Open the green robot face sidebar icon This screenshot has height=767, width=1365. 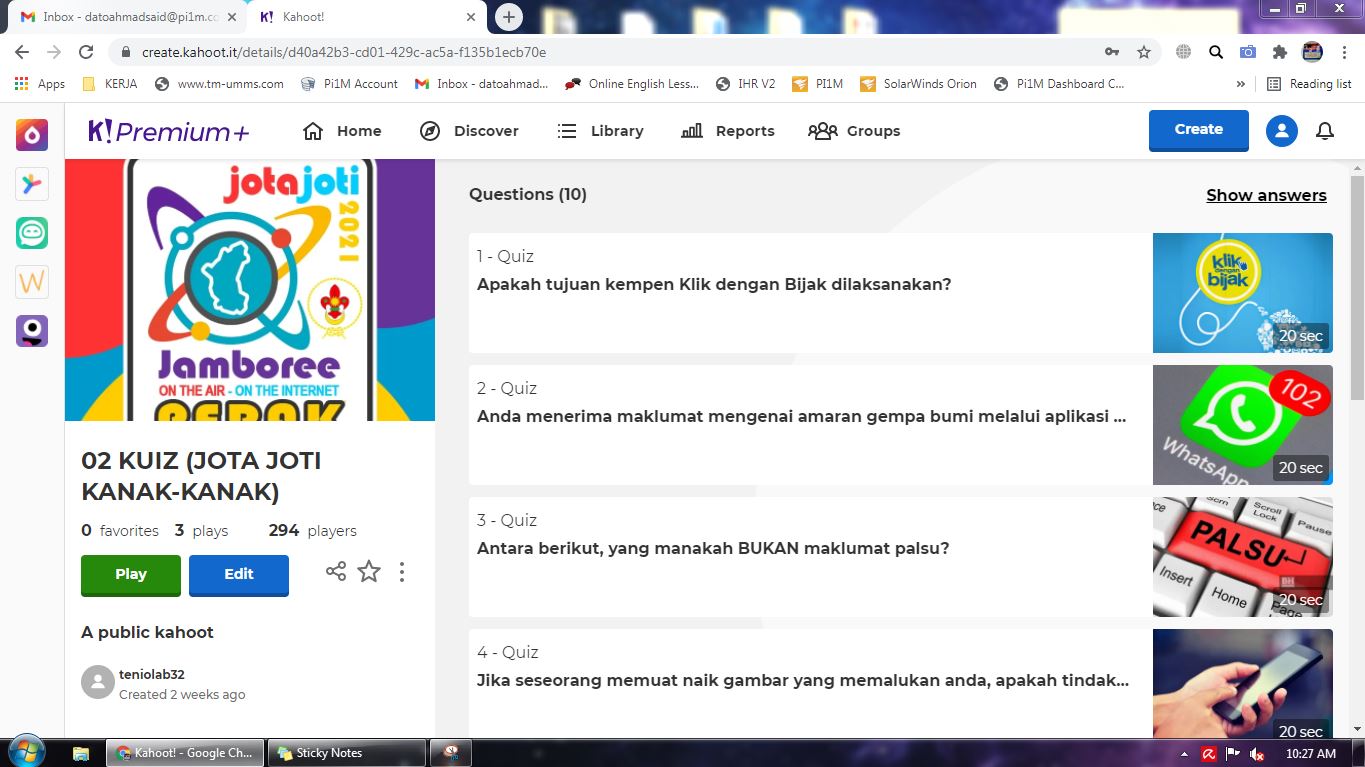pos(32,233)
